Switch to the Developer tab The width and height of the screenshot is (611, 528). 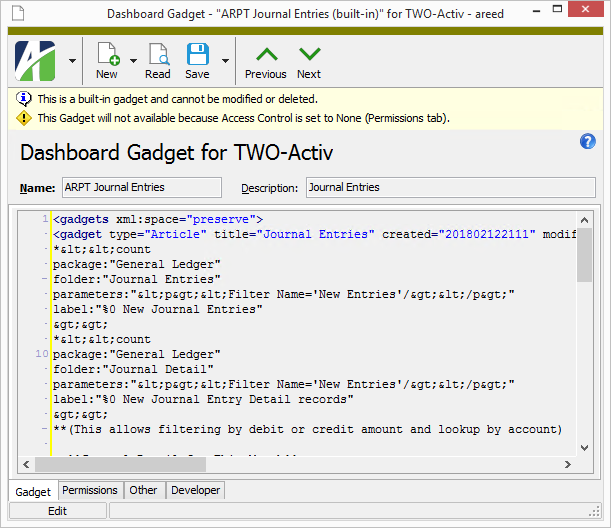coord(196,490)
